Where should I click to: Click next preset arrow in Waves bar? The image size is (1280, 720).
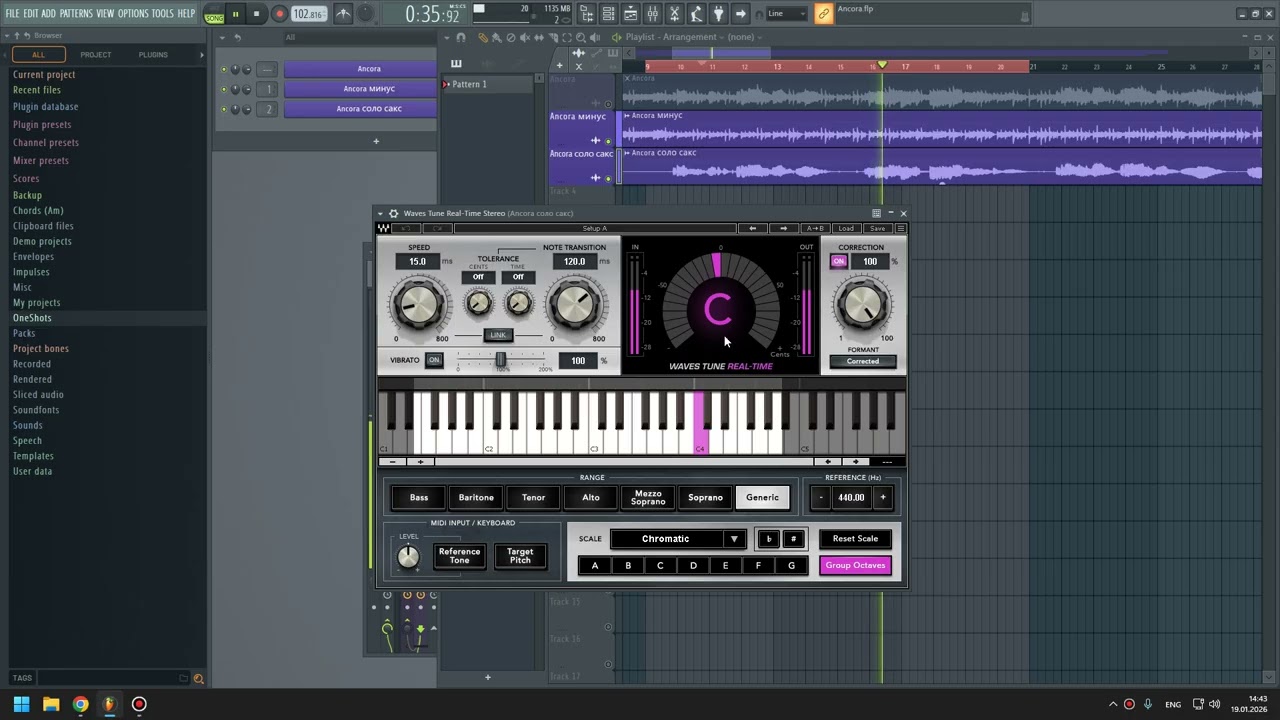click(783, 228)
